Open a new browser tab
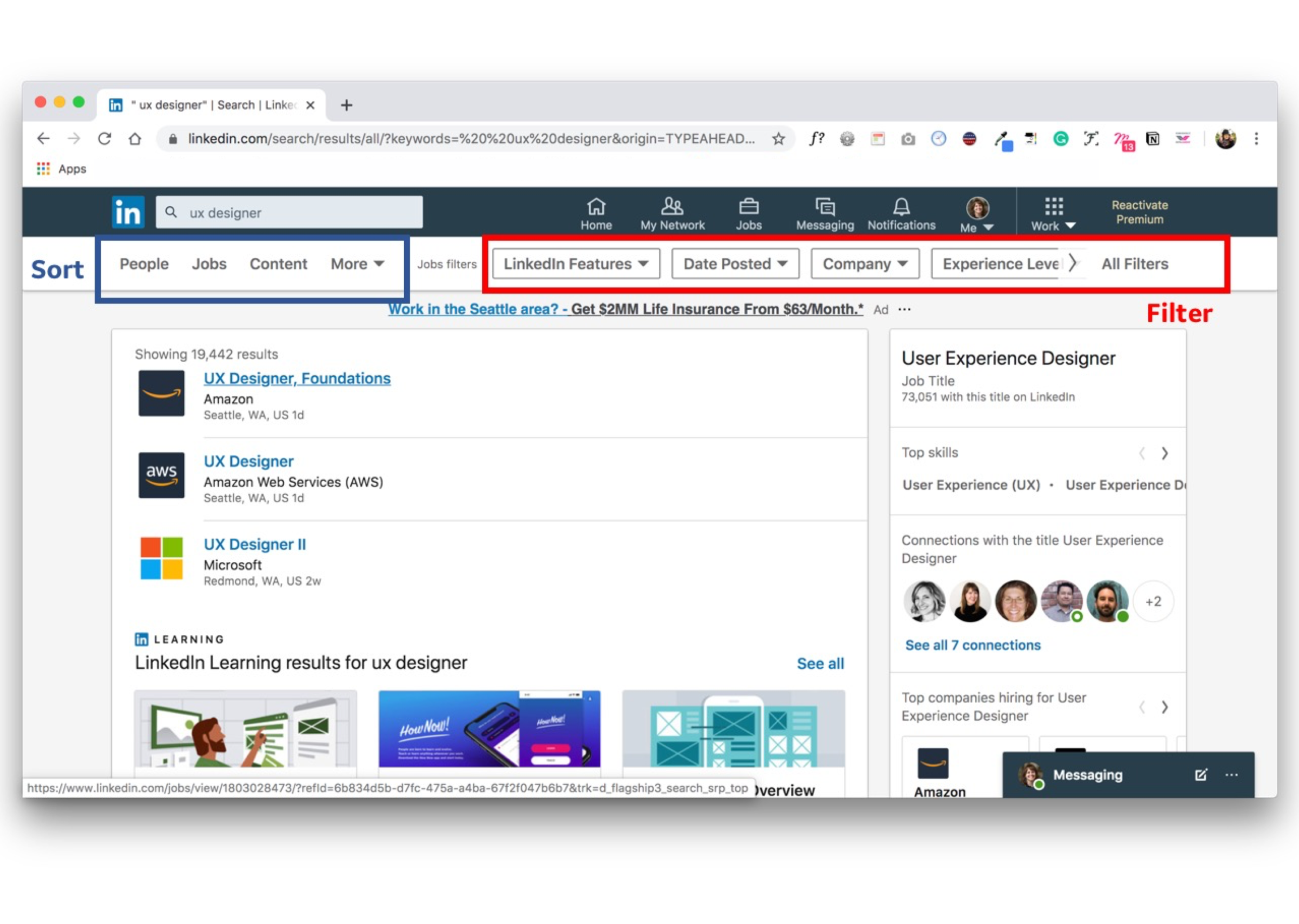This screenshot has height=924, width=1299. [x=347, y=105]
